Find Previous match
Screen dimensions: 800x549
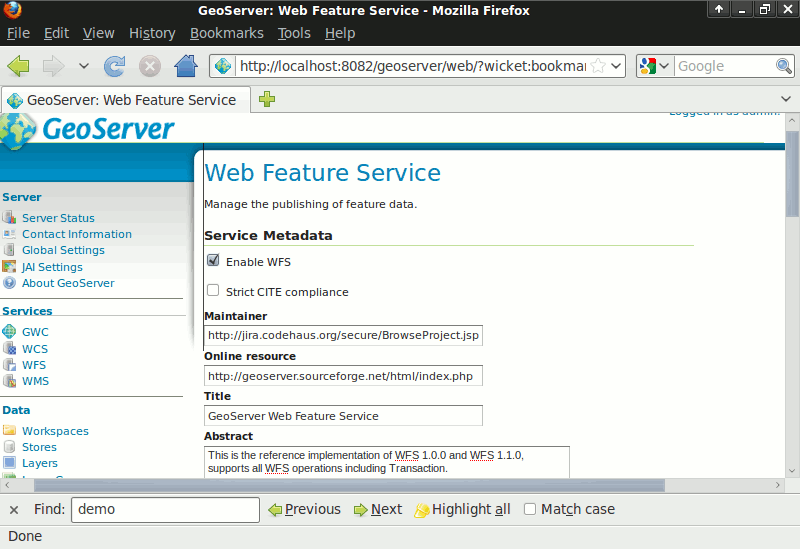(305, 509)
